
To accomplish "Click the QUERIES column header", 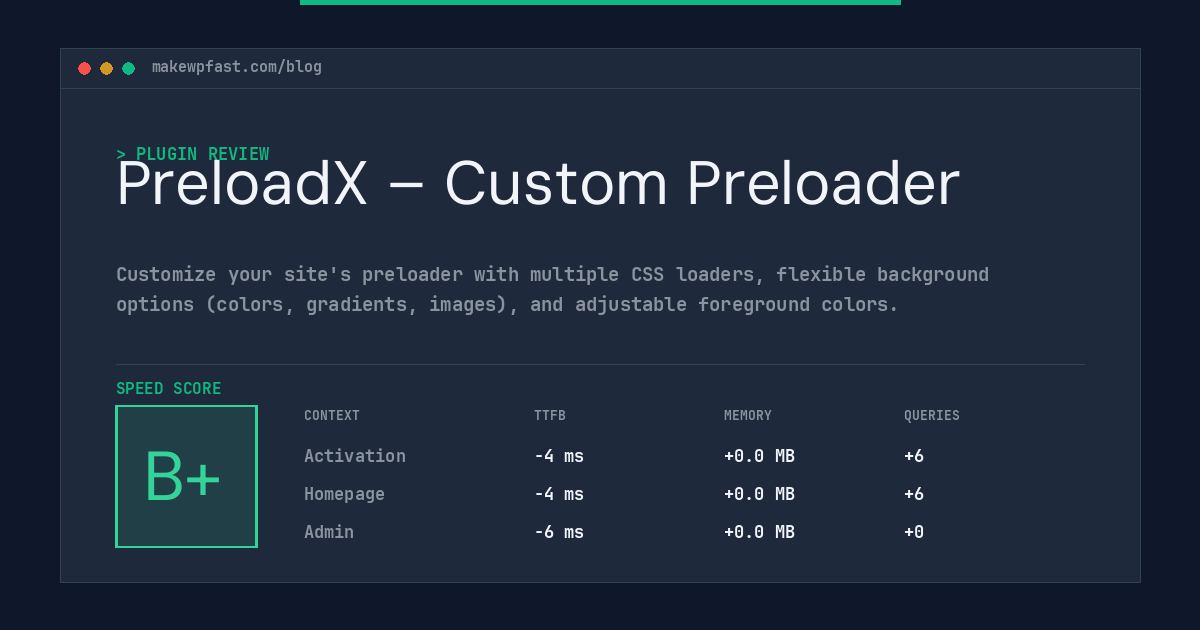I will click(932, 416).
